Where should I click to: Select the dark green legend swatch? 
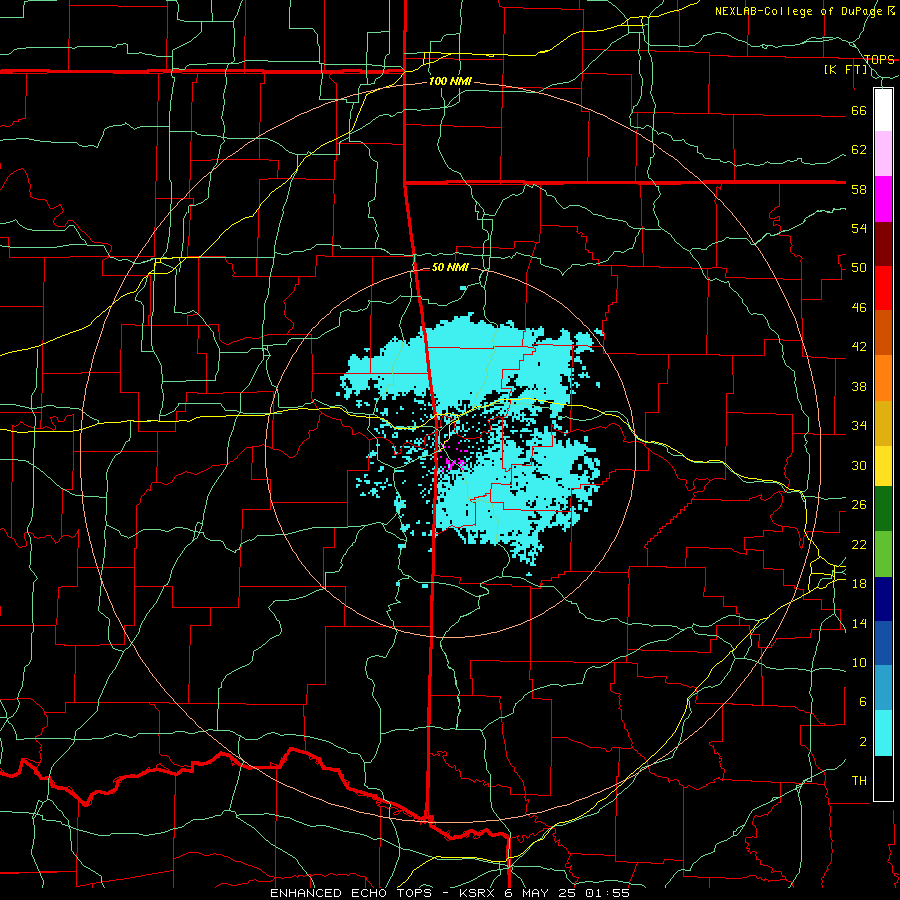coord(883,509)
